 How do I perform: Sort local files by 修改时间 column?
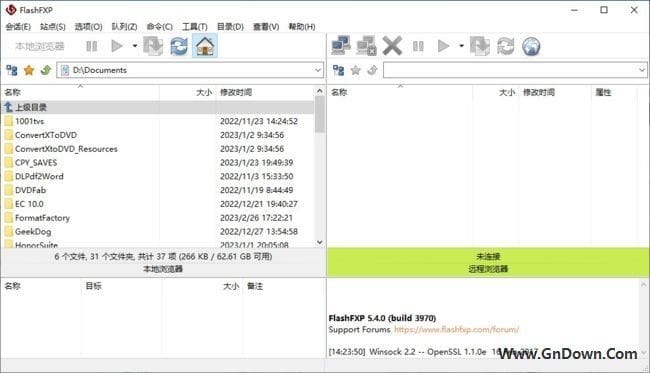tap(265, 92)
